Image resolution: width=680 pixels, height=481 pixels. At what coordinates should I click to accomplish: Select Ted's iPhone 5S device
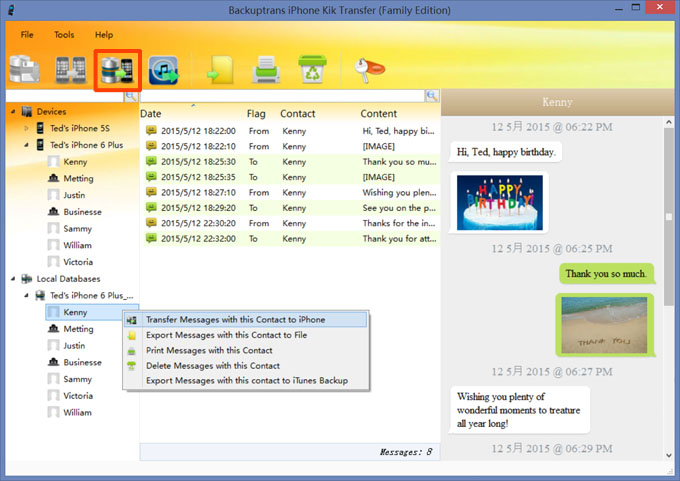point(80,128)
